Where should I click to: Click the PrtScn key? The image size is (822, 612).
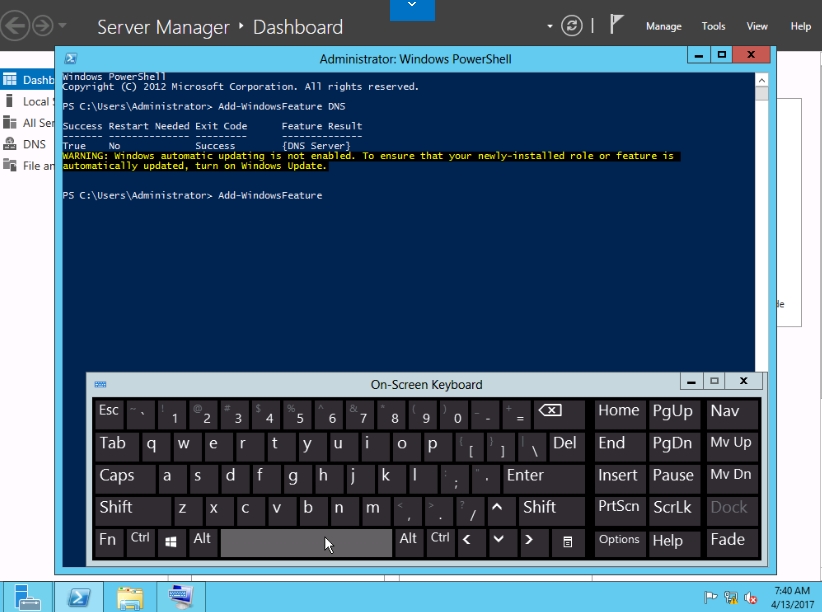(x=620, y=510)
